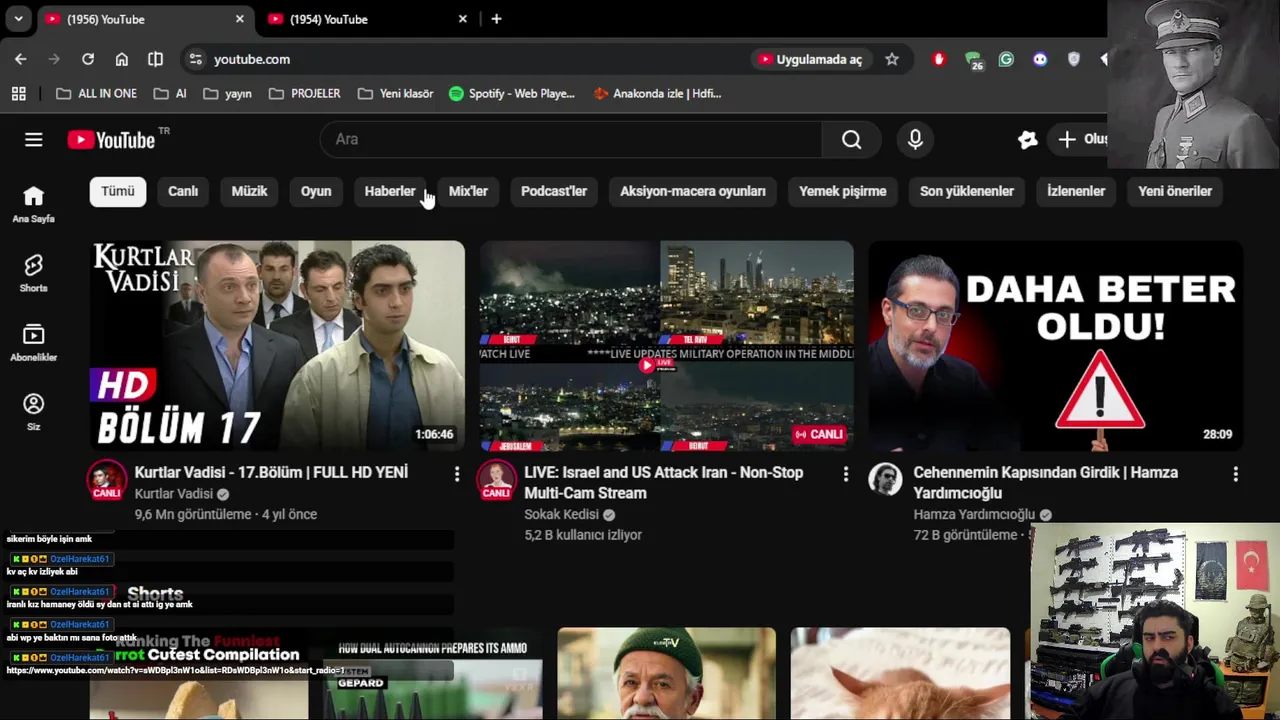Image resolution: width=1280 pixels, height=720 pixels.
Task: Open the YouTube hamburger guide menu
Action: pos(34,140)
